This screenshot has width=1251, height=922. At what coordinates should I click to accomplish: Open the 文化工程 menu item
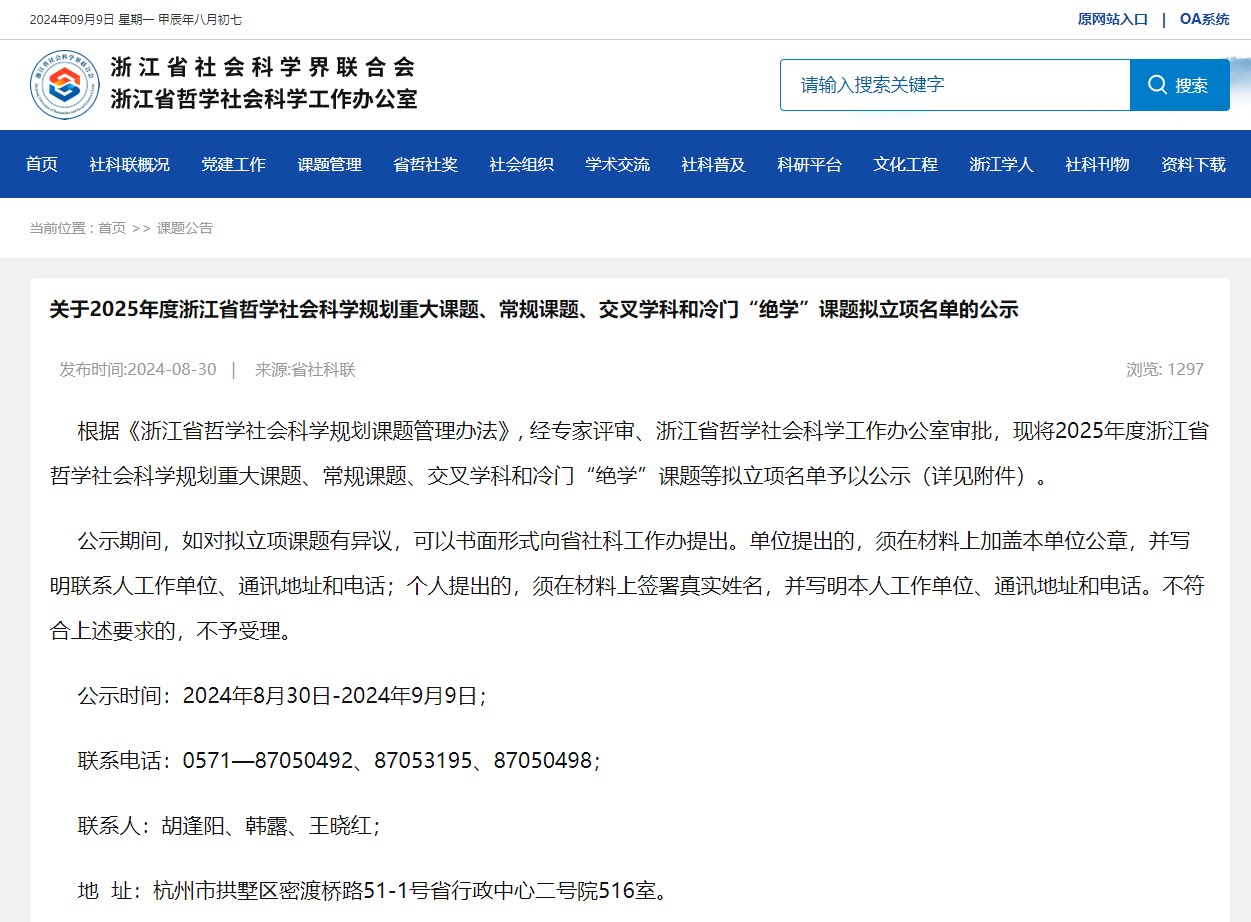905,165
